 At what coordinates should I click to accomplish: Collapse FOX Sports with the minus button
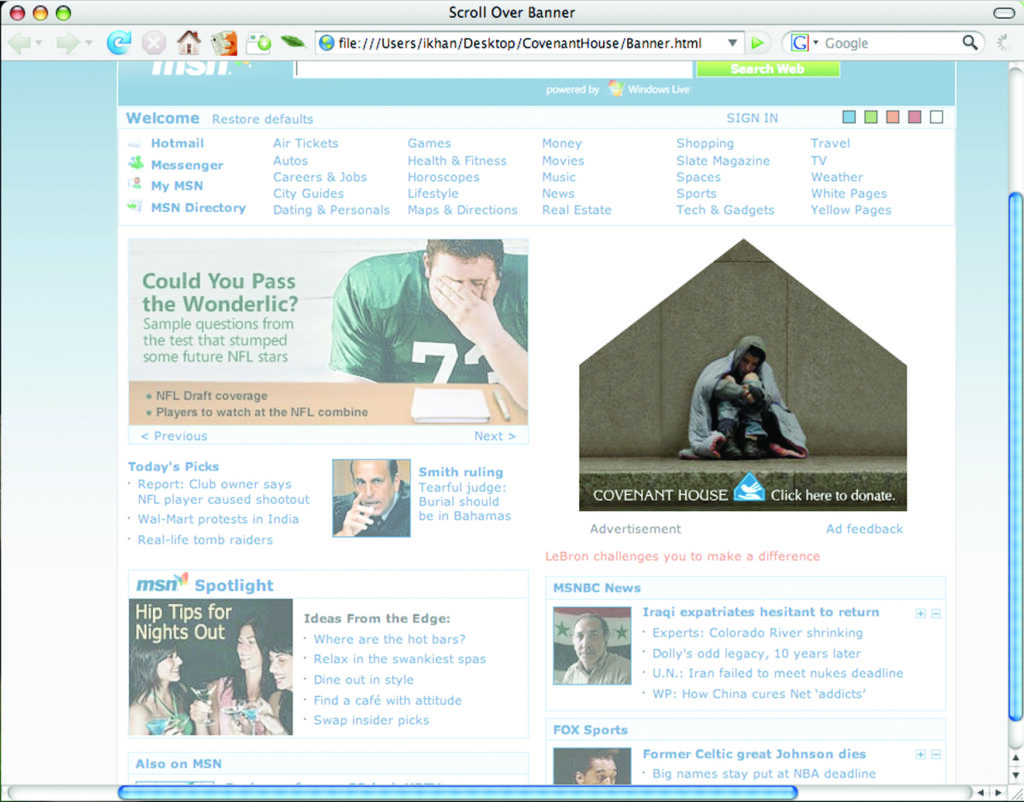coord(936,754)
